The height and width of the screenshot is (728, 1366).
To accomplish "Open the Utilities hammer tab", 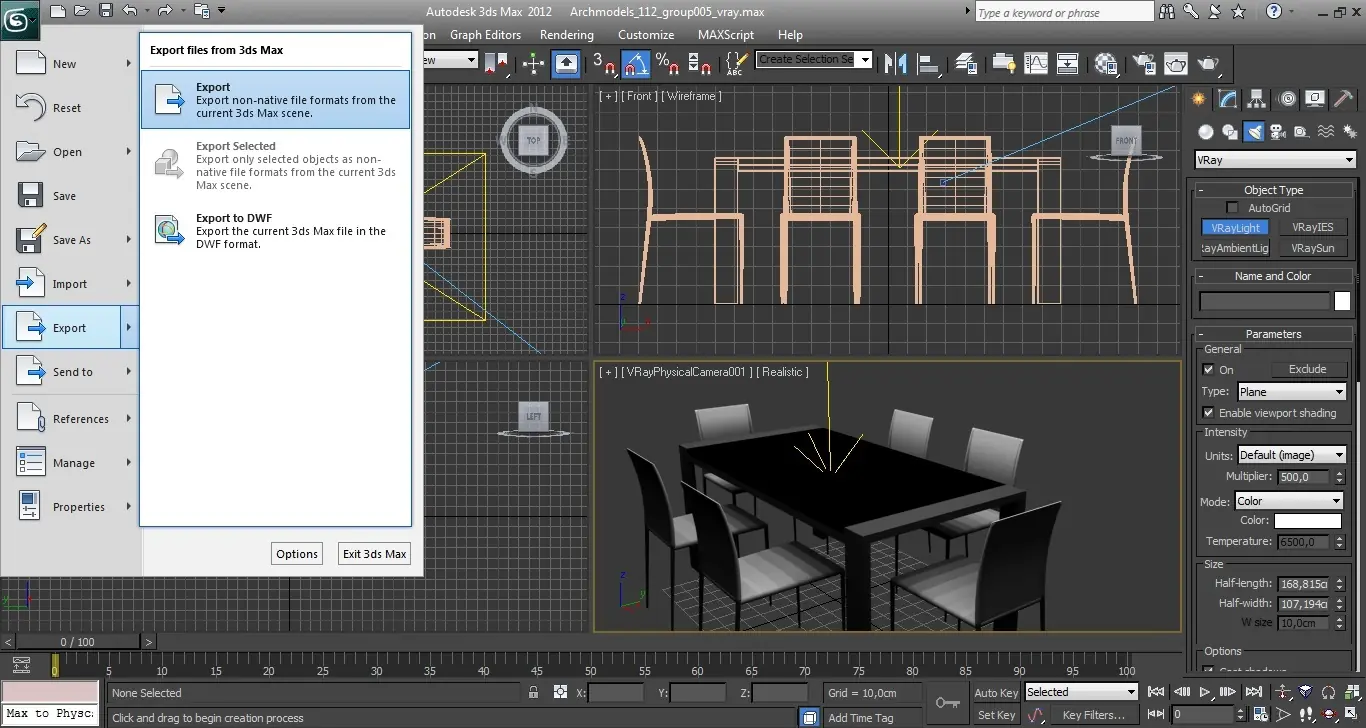I will click(1345, 99).
